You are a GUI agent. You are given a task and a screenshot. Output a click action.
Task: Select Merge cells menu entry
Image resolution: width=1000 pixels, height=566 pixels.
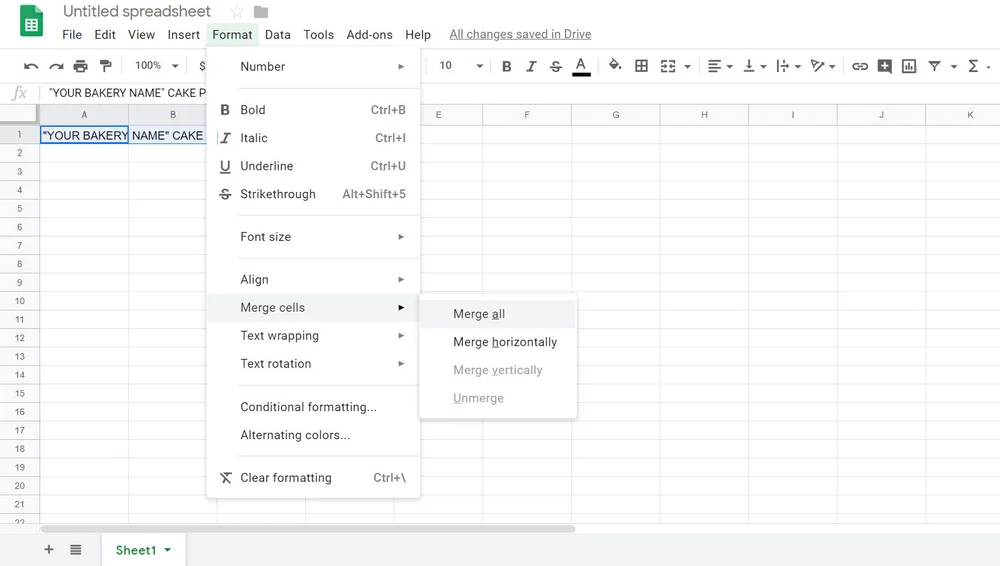click(x=313, y=308)
